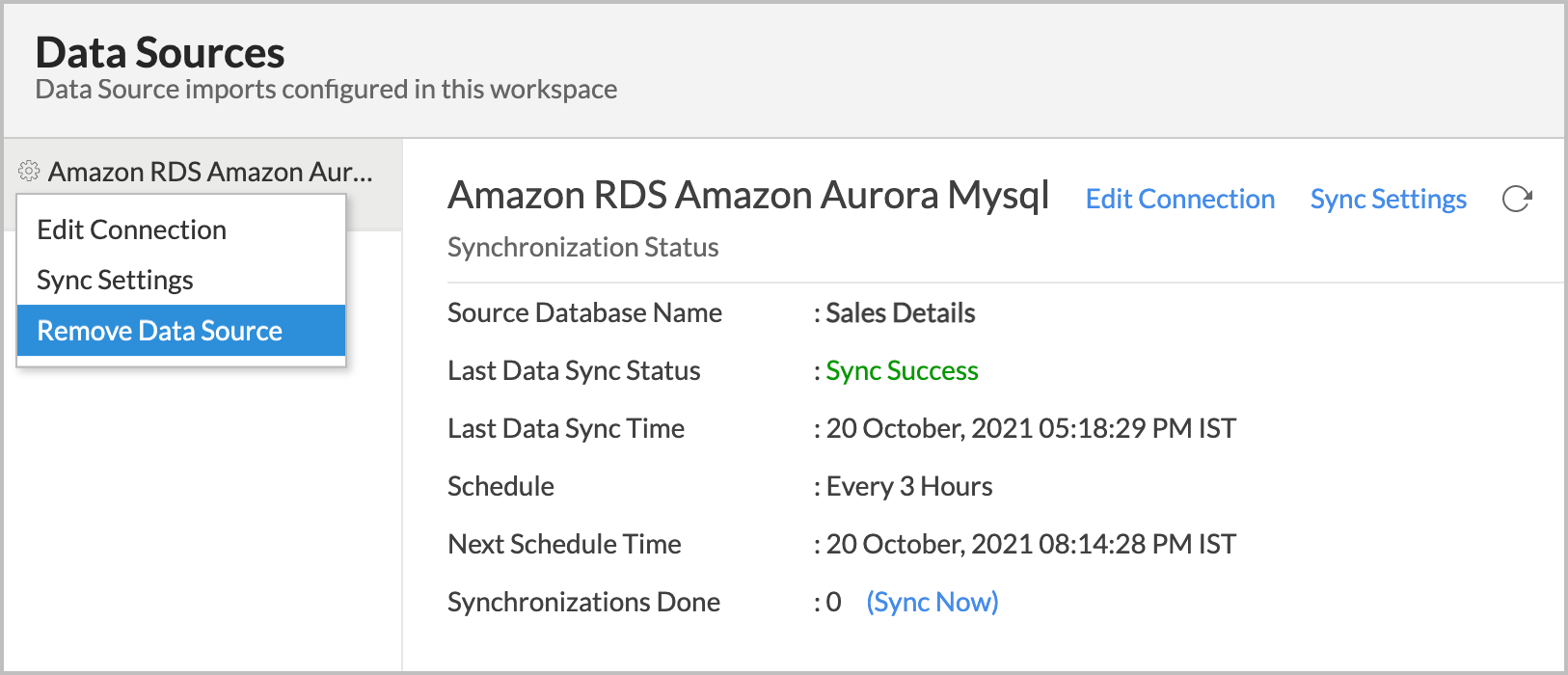Choose Sync Settings from the context menu
The height and width of the screenshot is (675, 1568).
click(116, 280)
